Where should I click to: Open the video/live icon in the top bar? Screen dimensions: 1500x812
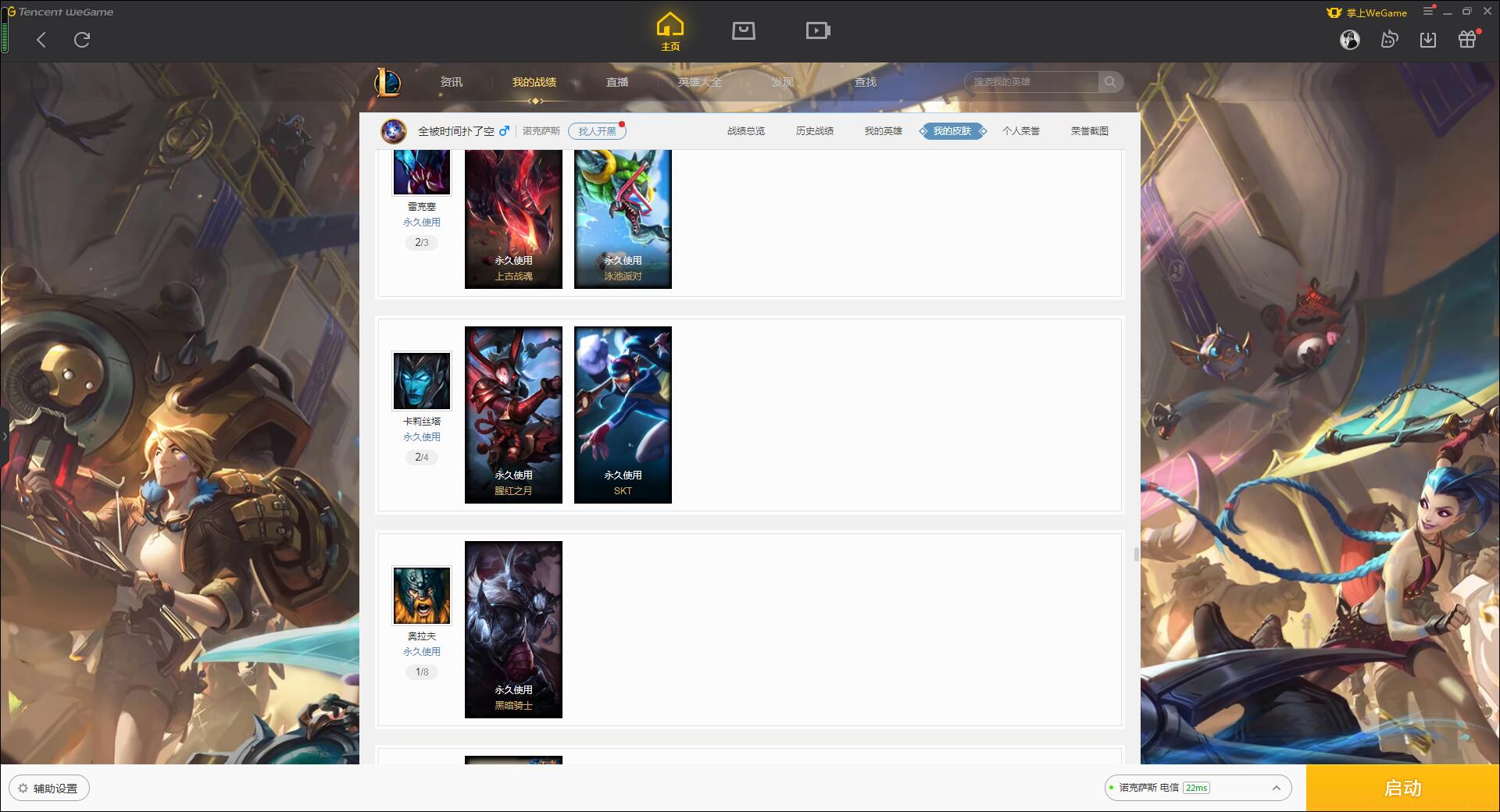pos(818,30)
